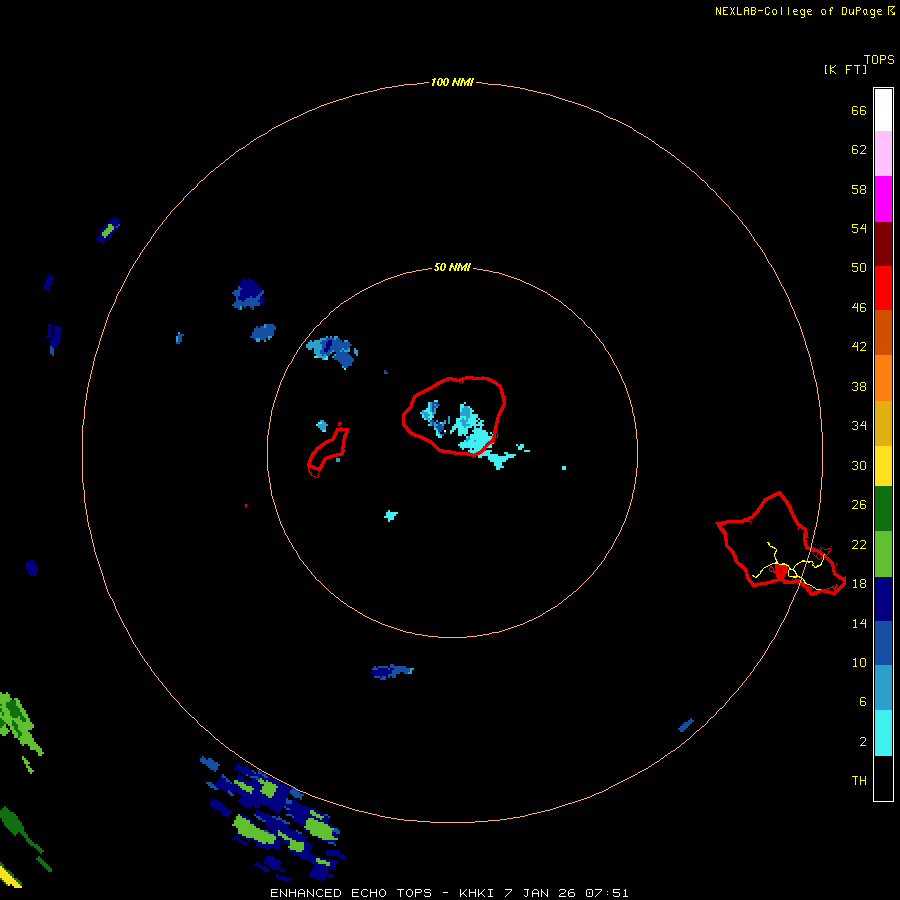Click the legend value "30"
900x900 pixels.
[859, 465]
